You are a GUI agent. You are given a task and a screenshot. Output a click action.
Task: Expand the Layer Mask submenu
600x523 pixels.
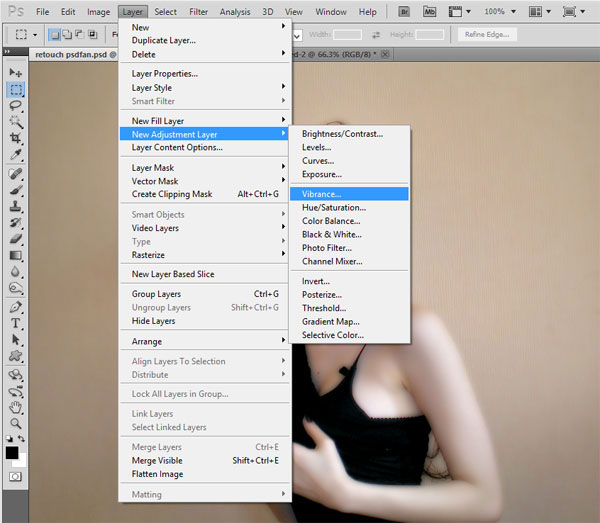point(205,168)
